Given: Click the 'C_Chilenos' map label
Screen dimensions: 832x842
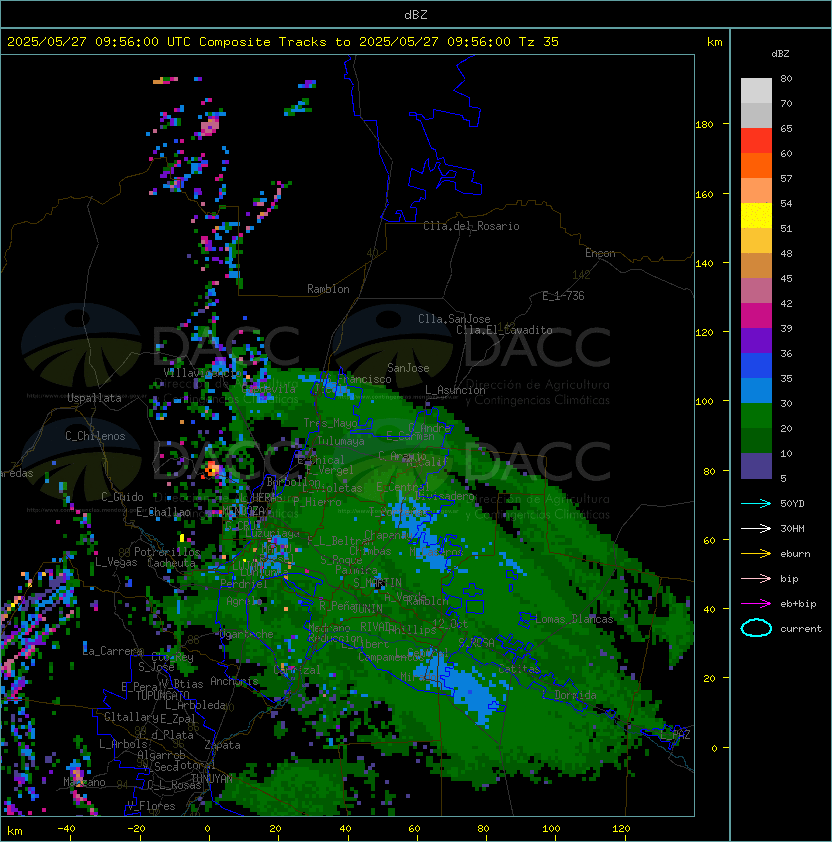Looking at the screenshot, I should tap(95, 436).
